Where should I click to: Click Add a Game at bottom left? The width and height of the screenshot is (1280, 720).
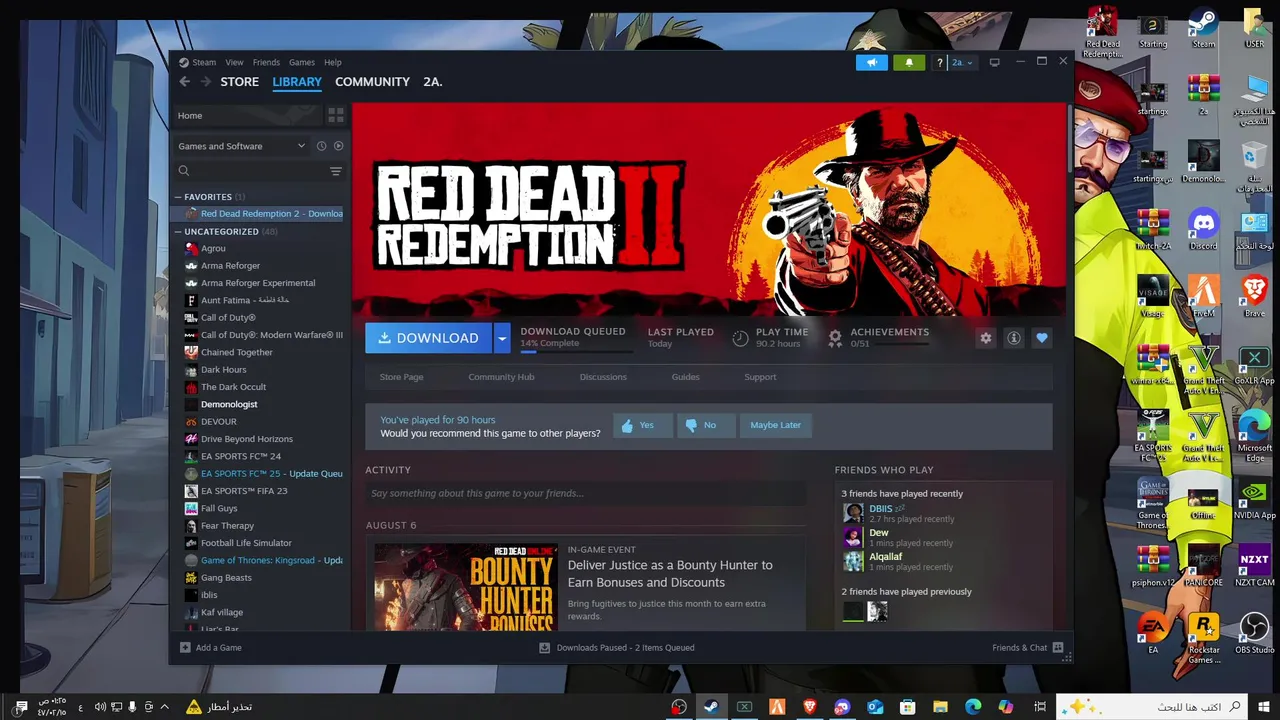click(211, 648)
